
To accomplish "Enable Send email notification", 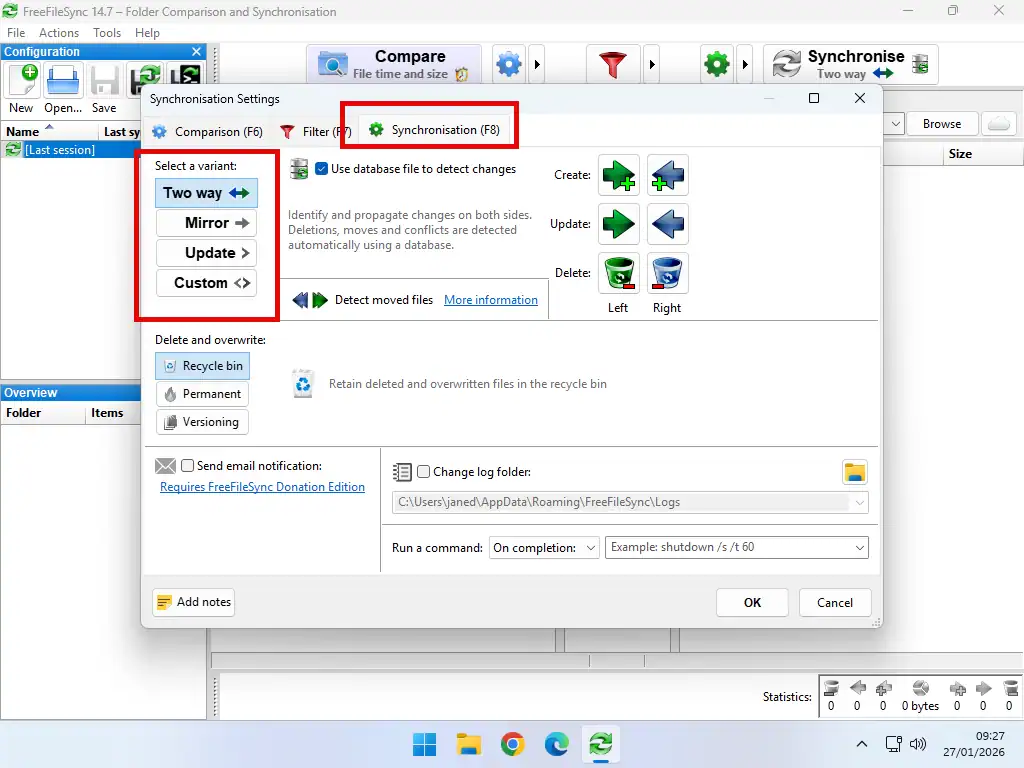I will (x=187, y=465).
